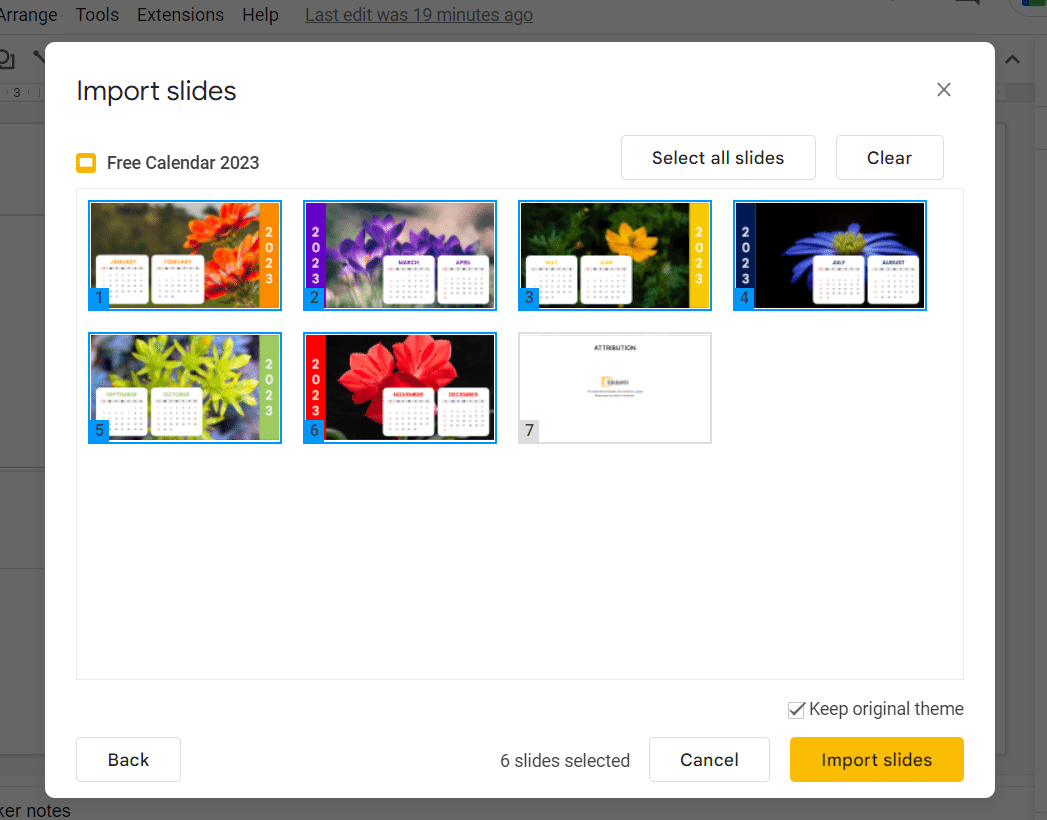Select slide 7, the Attribution slide

pos(615,387)
